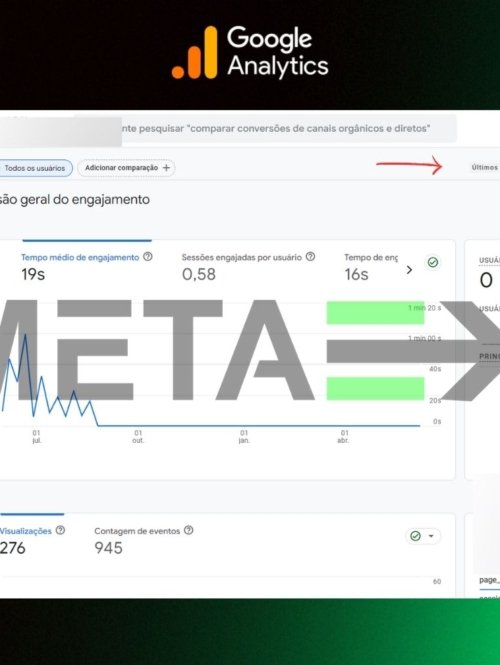This screenshot has width=500, height=665.
Task: Click the 01 jul. axis label
Action: click(x=36, y=437)
